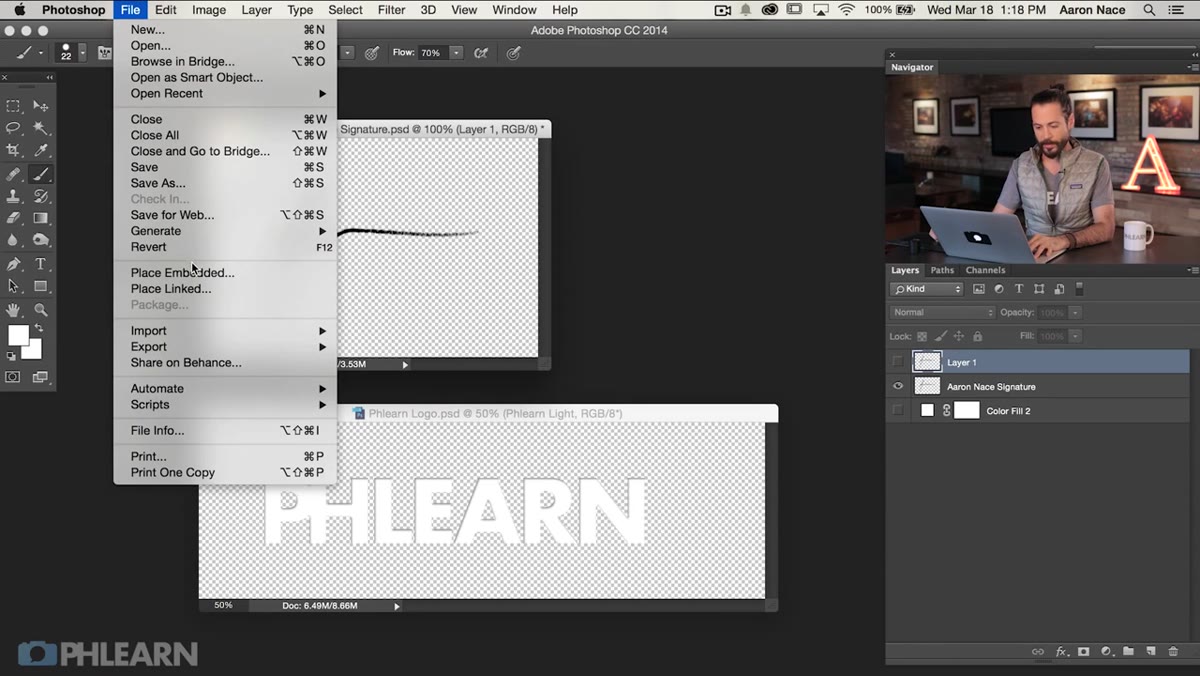
Task: Select the Zoom tool
Action: pyautogui.click(x=41, y=310)
